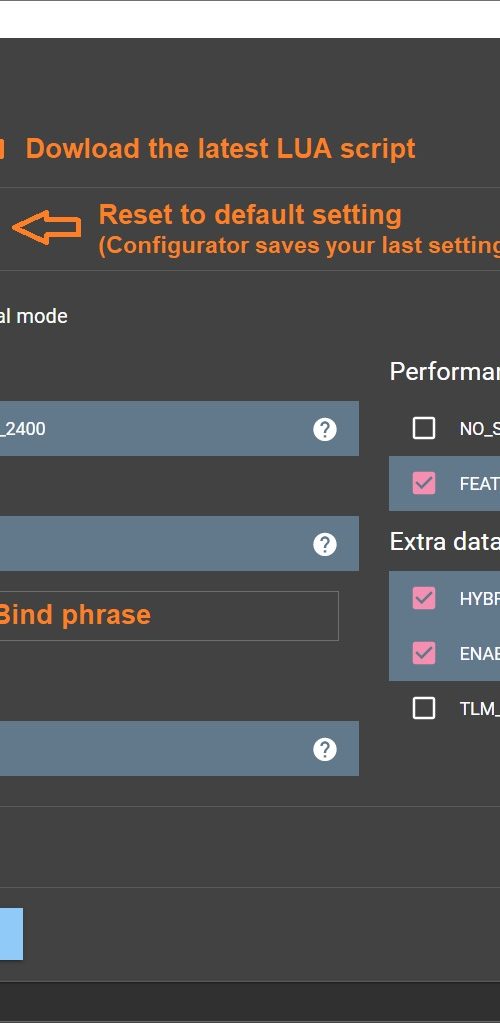Toggle the HYBR extra data checkbox

(424, 598)
